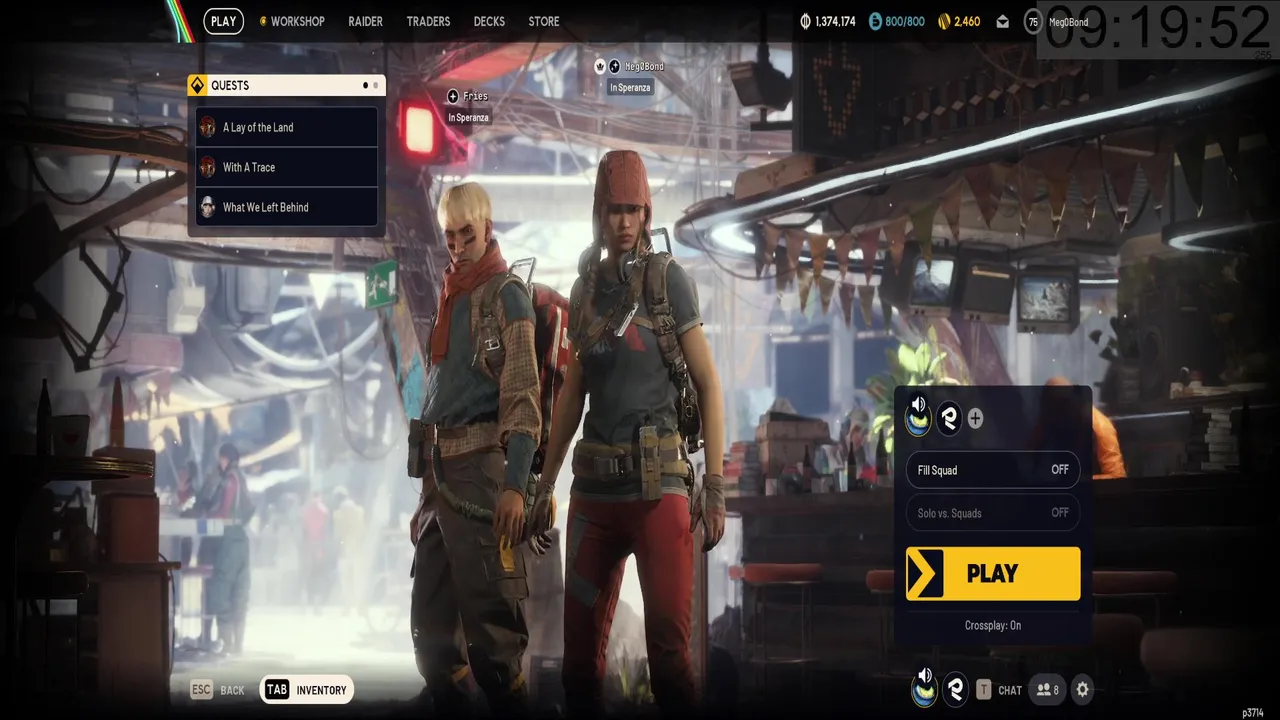Click the coin currency icon beside 1,374,174
The image size is (1280, 720).
pos(806,21)
